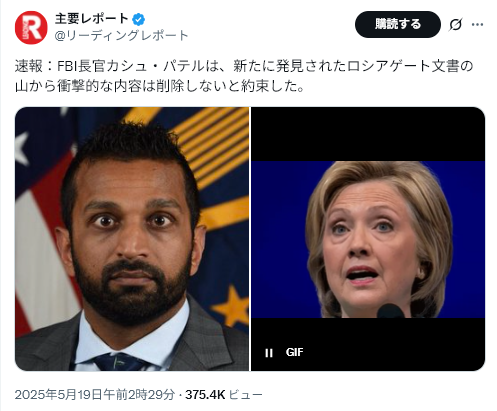Screen dimensions: 497x411
Task: Open the three-dot more options menu
Action: 477,24
